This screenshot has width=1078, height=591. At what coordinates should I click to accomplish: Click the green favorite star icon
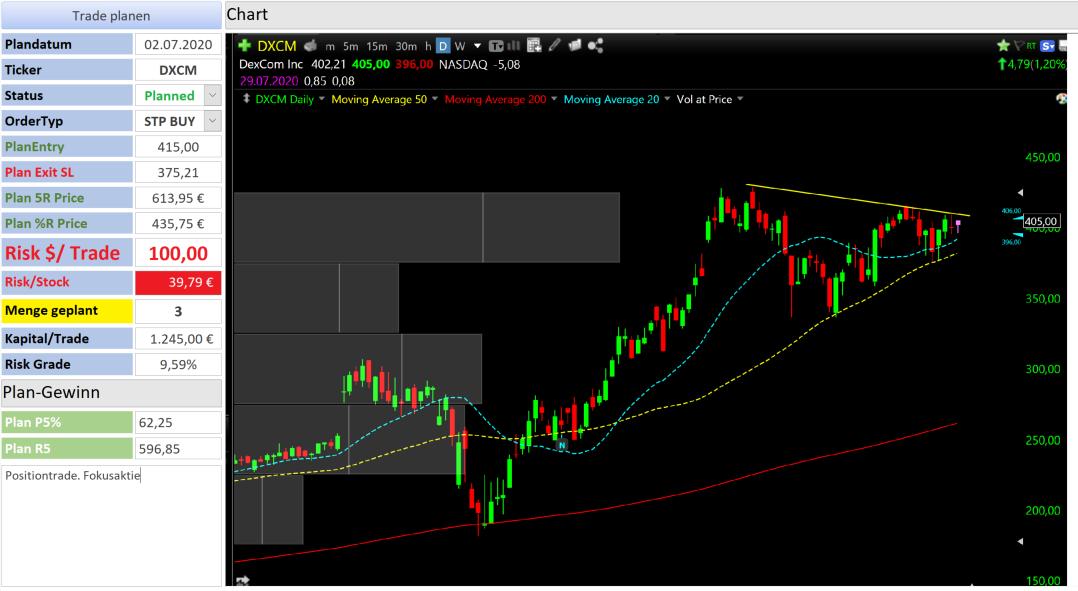1003,45
